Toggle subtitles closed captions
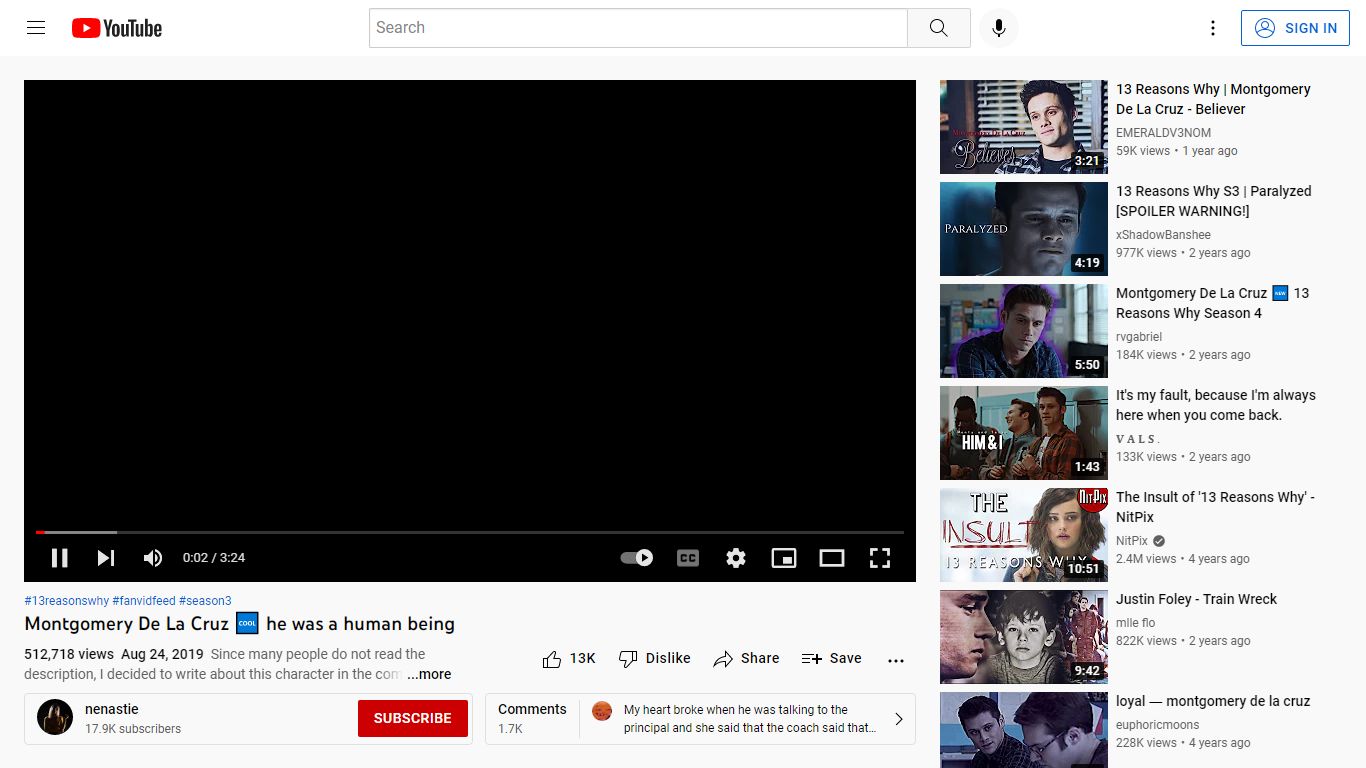This screenshot has height=768, width=1366. click(x=688, y=558)
